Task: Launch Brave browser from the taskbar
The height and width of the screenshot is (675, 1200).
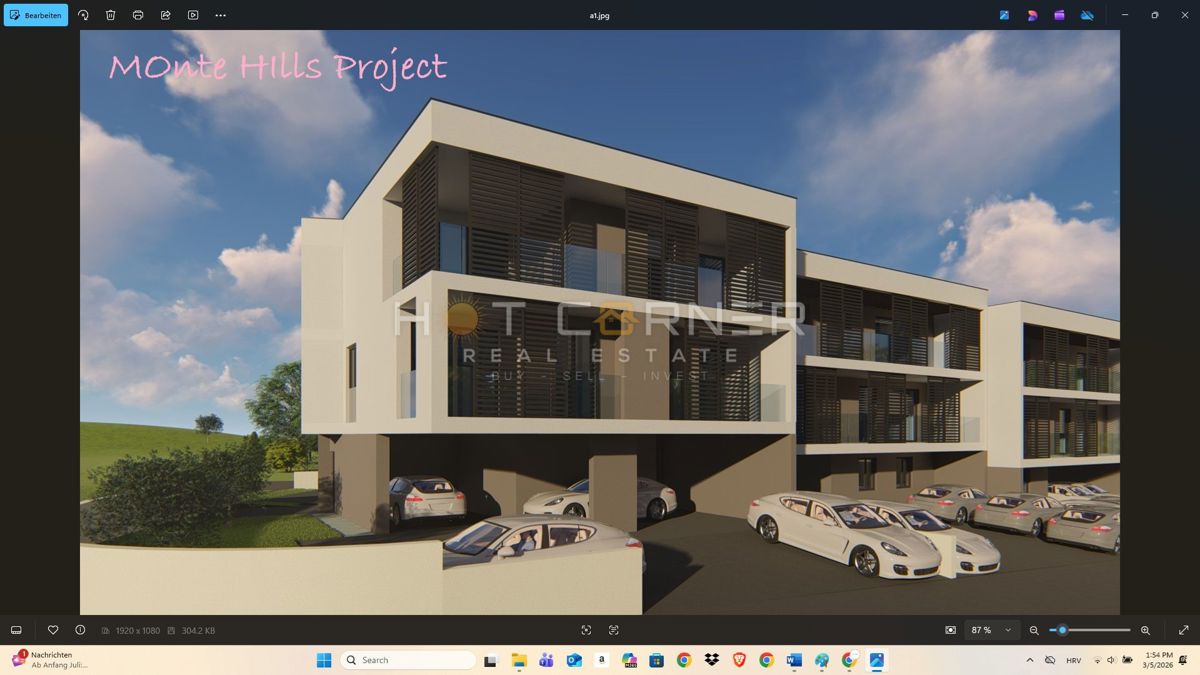Action: [739, 660]
